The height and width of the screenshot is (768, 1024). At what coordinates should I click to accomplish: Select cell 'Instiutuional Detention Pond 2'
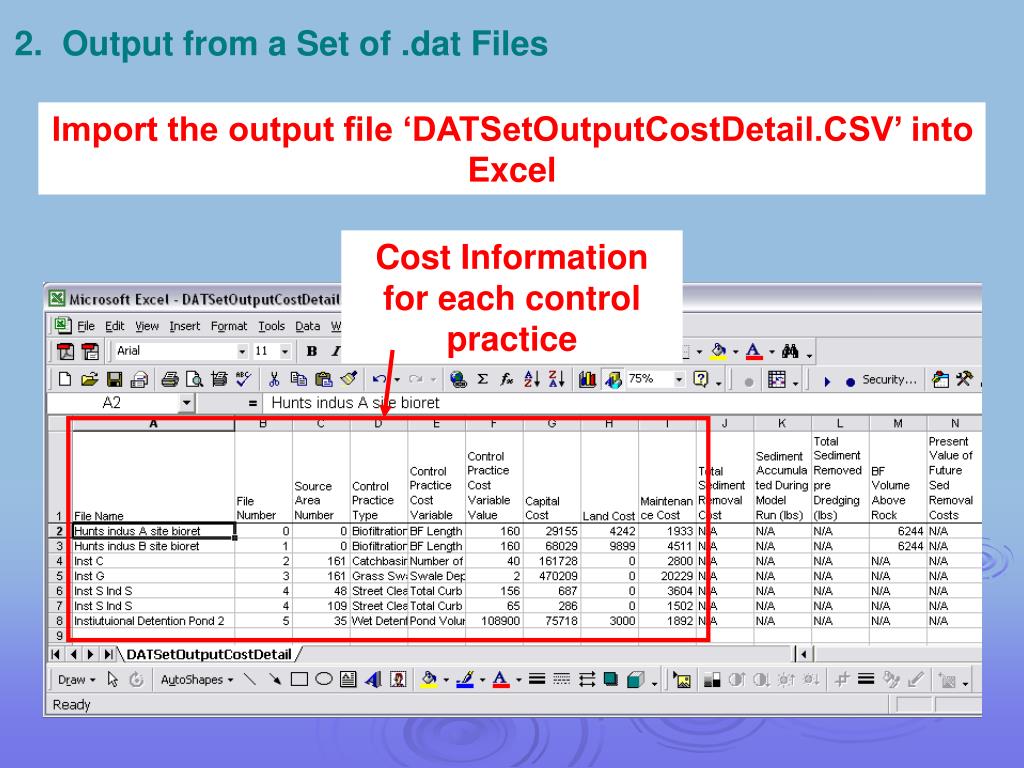pos(153,621)
